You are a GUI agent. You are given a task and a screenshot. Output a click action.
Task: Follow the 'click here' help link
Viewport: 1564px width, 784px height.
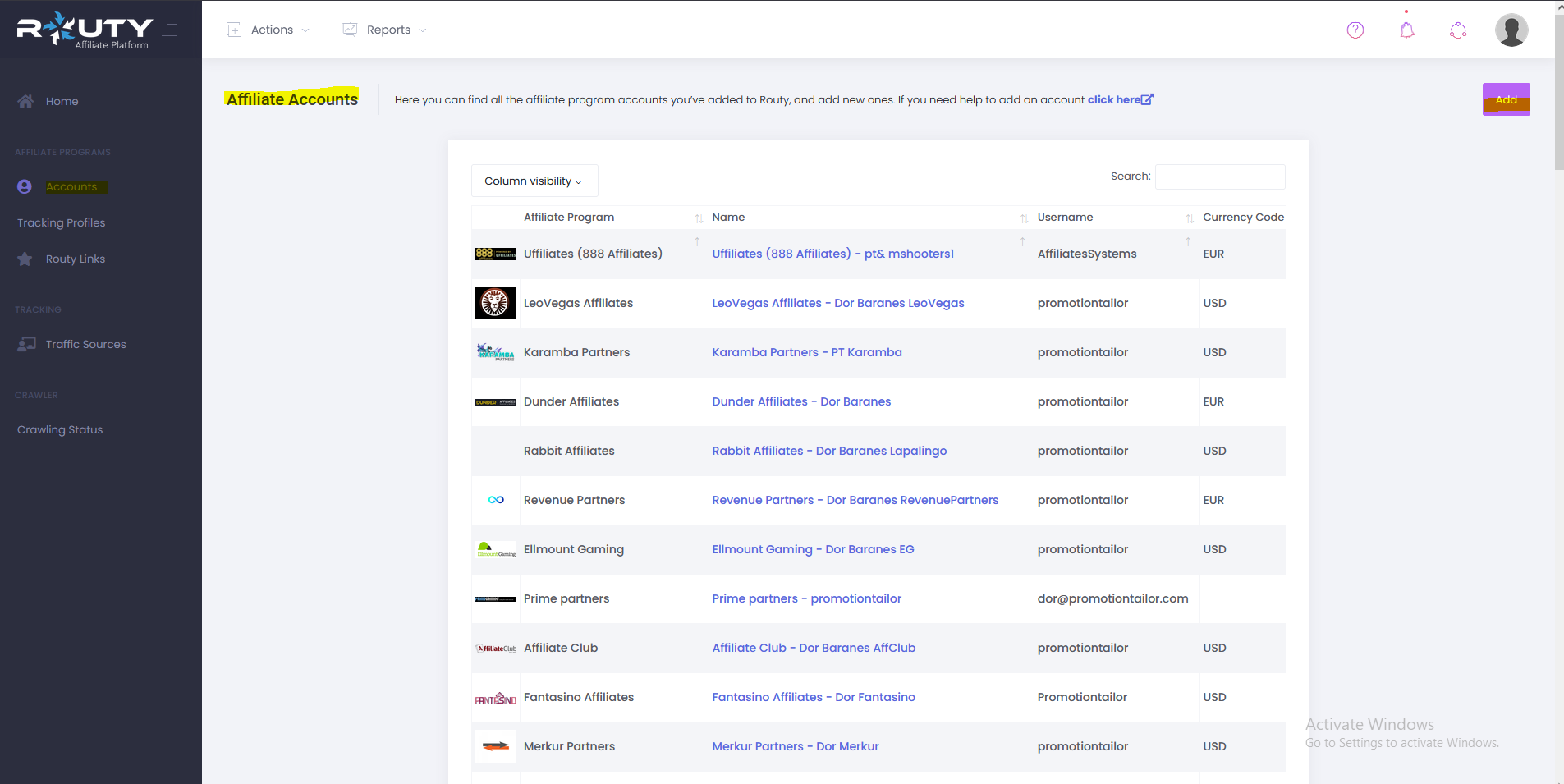click(x=1121, y=99)
